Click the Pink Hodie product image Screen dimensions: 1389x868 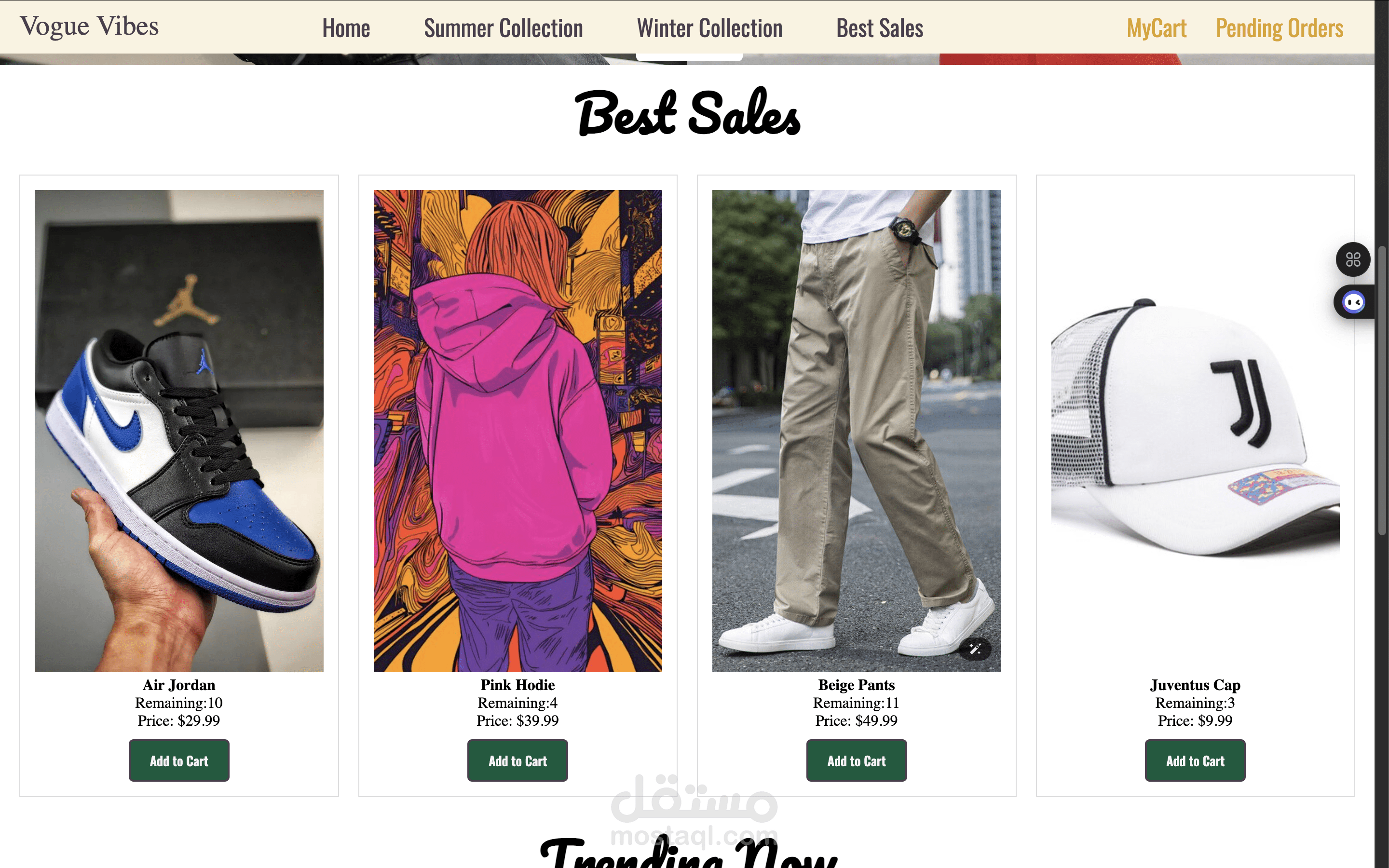(x=517, y=431)
